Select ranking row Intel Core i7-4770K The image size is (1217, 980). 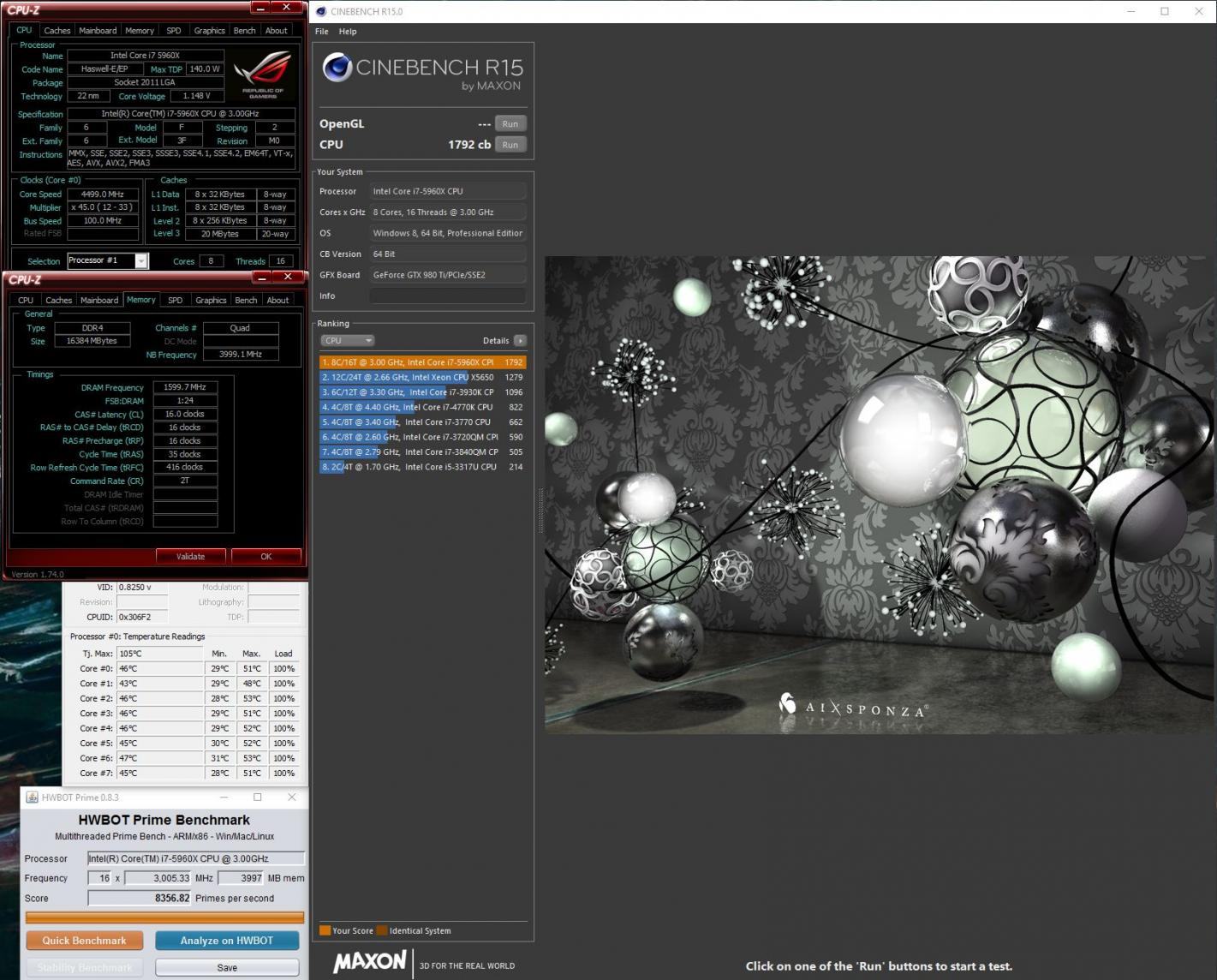point(422,407)
